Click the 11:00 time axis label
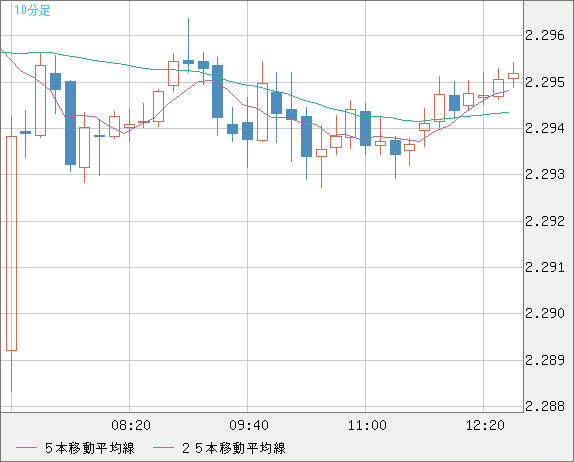Screen dimensions: 574x462 (x=367, y=425)
